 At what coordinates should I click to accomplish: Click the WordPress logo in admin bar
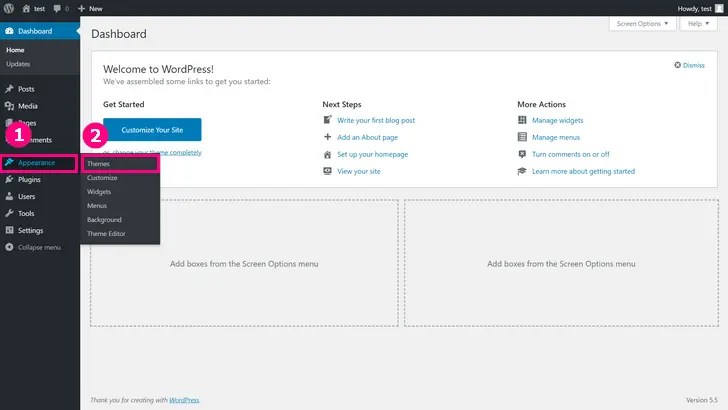tap(9, 8)
